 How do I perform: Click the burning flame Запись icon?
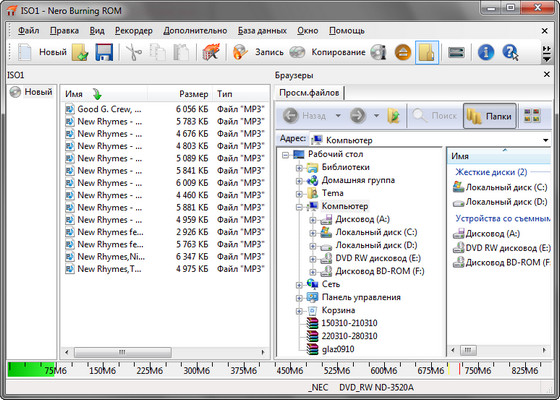coord(240,52)
